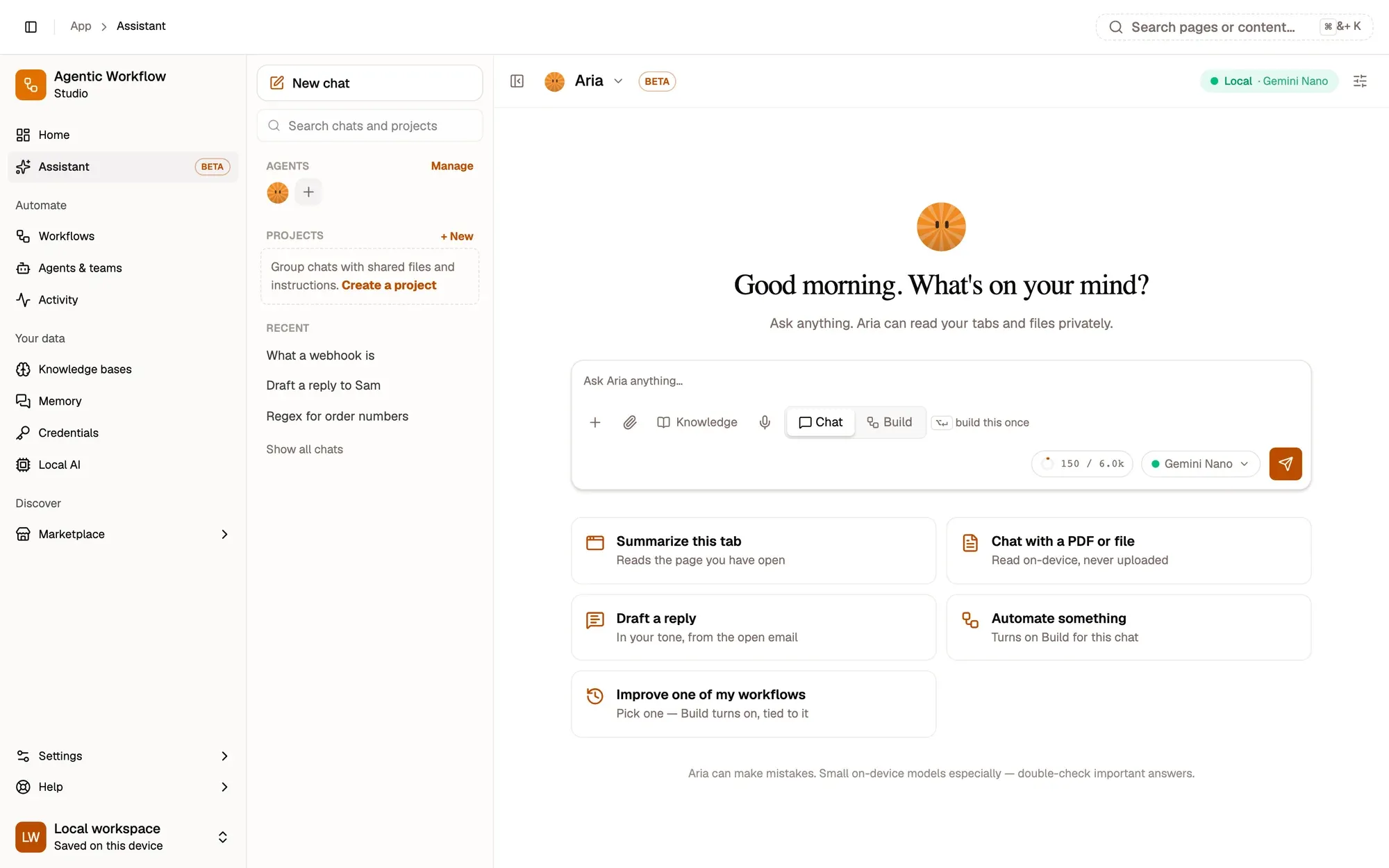
Task: Focus the Search pages or content field
Action: point(1234,27)
